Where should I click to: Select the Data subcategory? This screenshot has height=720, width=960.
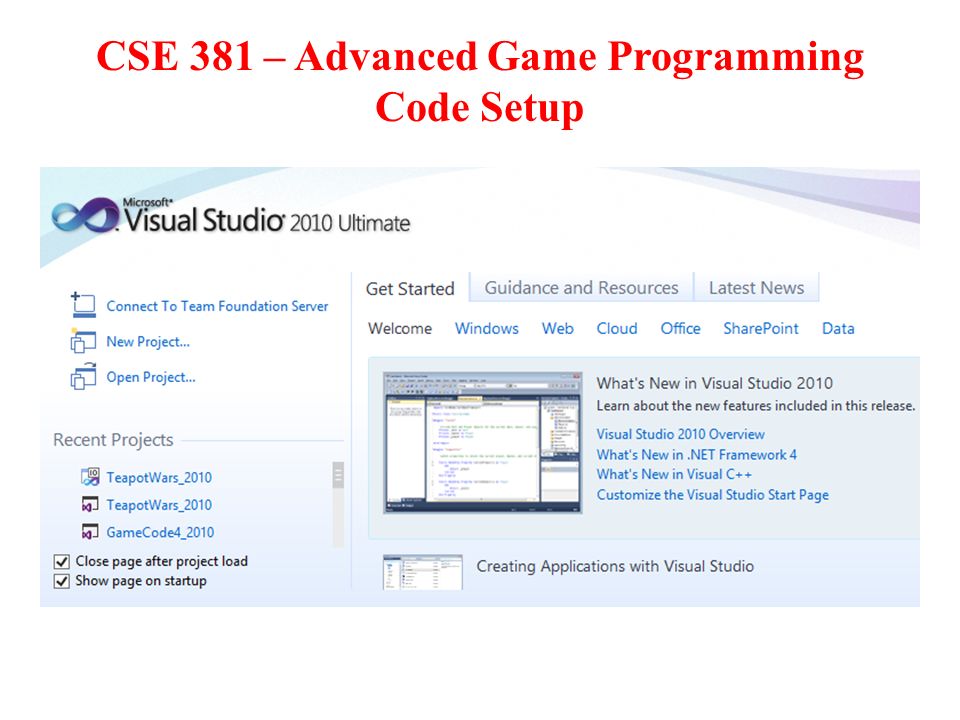pos(838,329)
